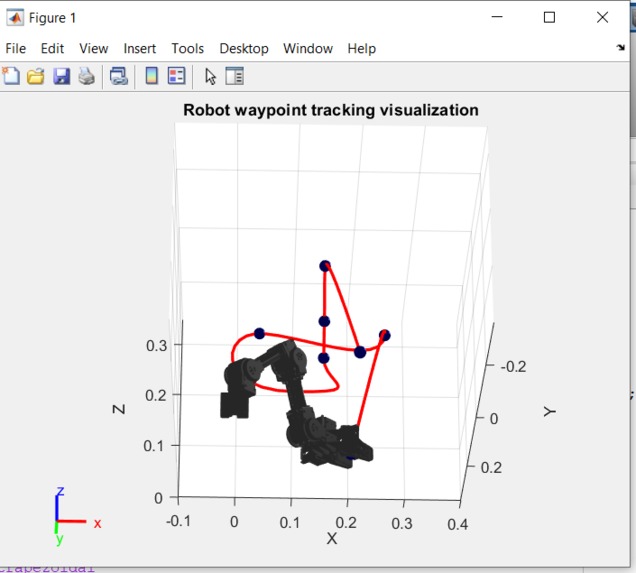Open the Window menu
Viewport: 636px width, 573px height.
coord(308,49)
